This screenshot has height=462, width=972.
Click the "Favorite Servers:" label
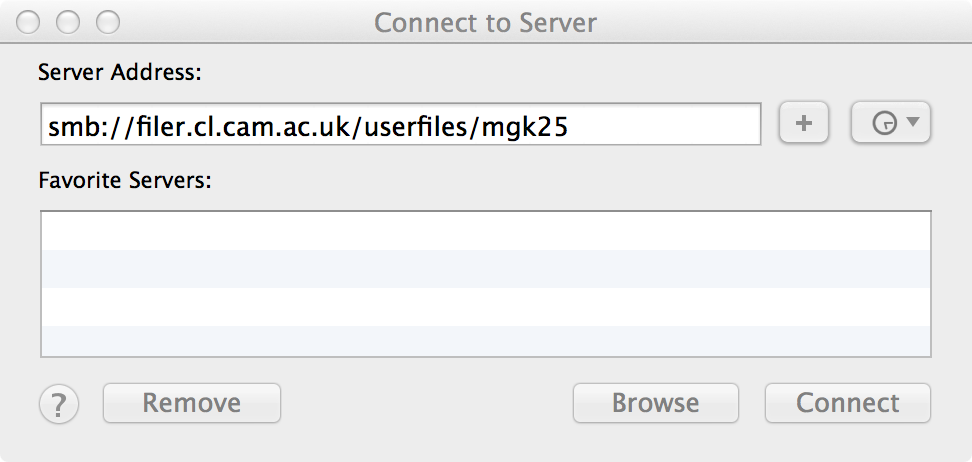[125, 181]
